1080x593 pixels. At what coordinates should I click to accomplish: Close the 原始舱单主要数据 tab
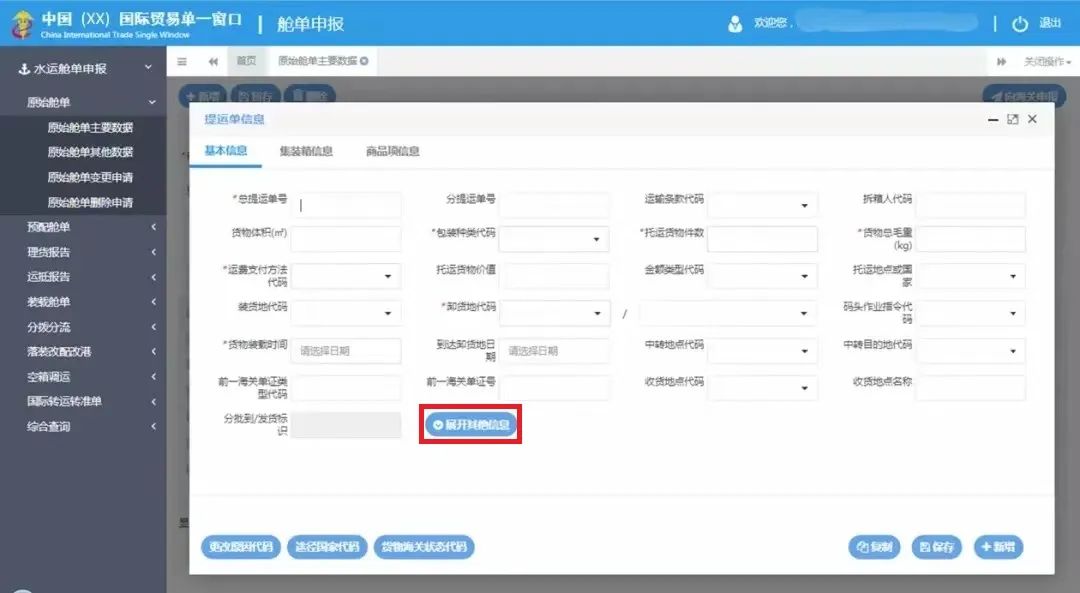(364, 61)
